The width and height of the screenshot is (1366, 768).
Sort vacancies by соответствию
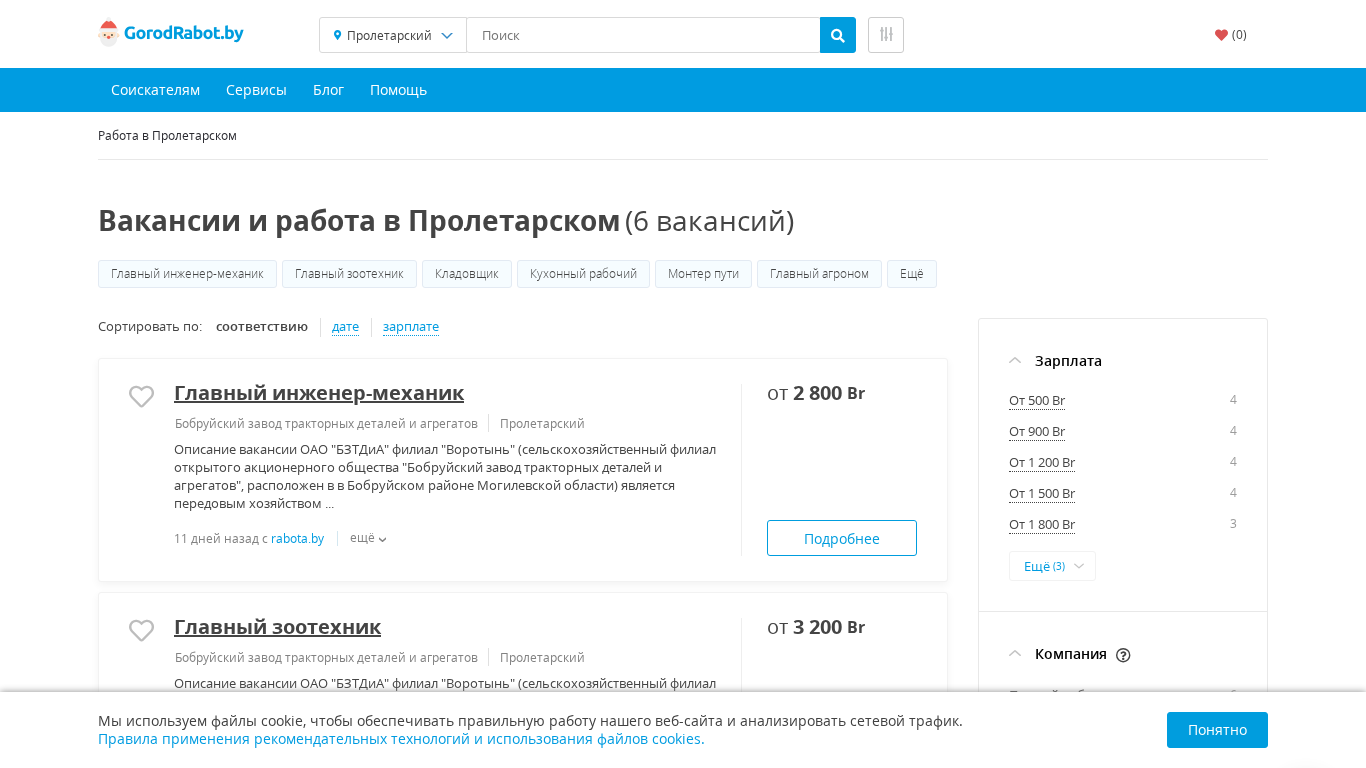[x=262, y=326]
